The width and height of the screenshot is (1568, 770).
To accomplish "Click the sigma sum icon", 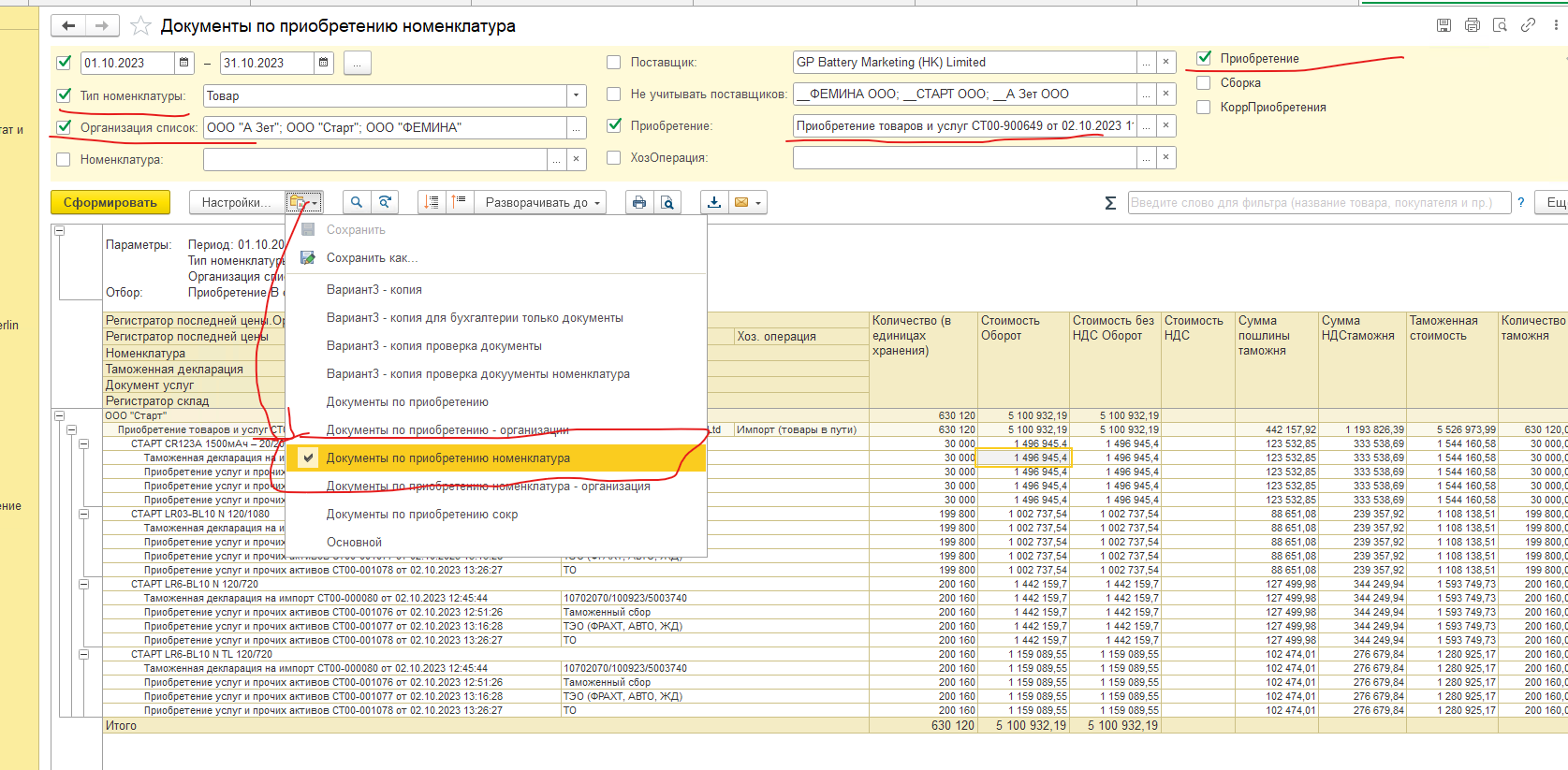I will (x=1110, y=203).
